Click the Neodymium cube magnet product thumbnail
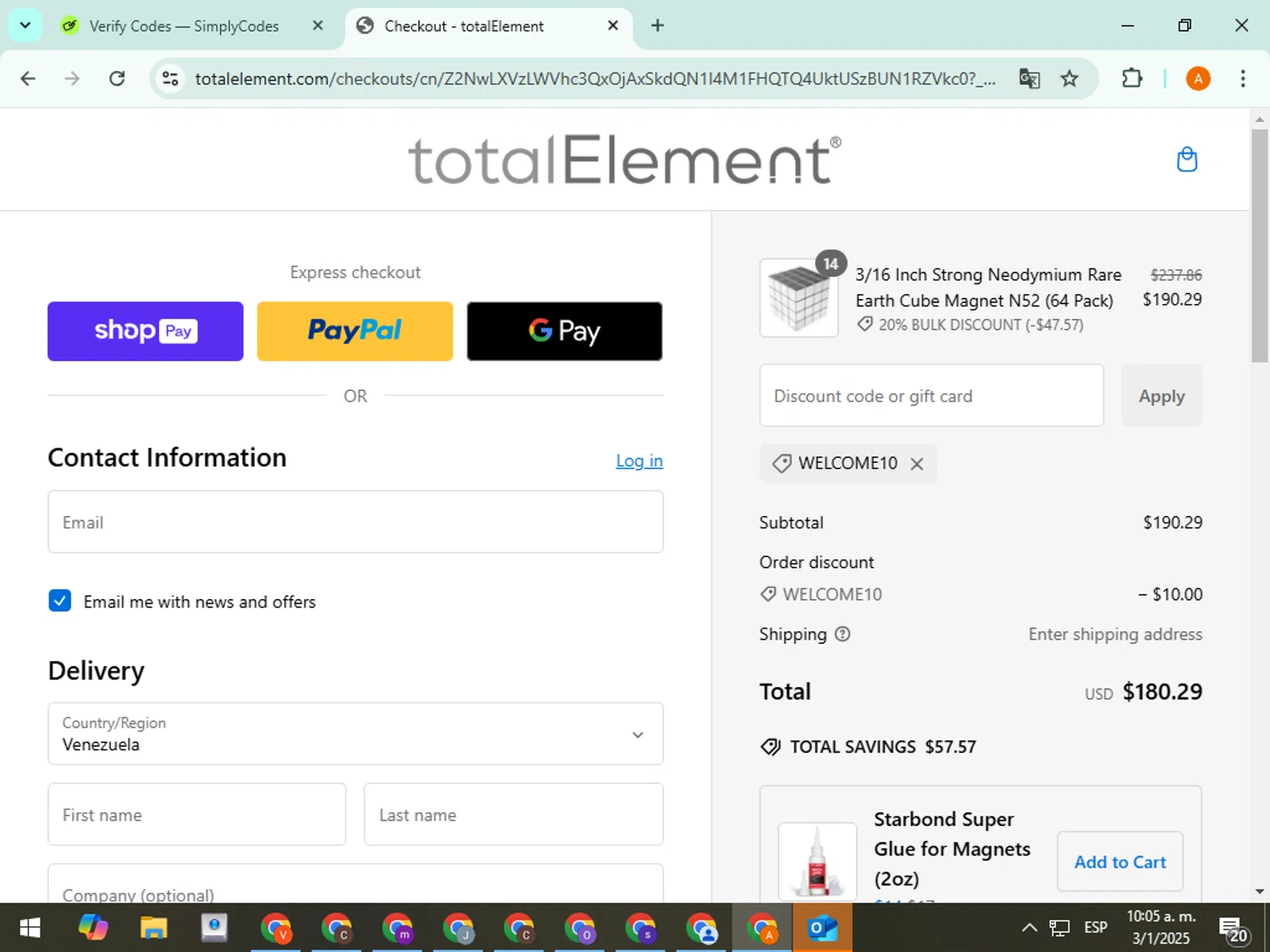 point(798,298)
